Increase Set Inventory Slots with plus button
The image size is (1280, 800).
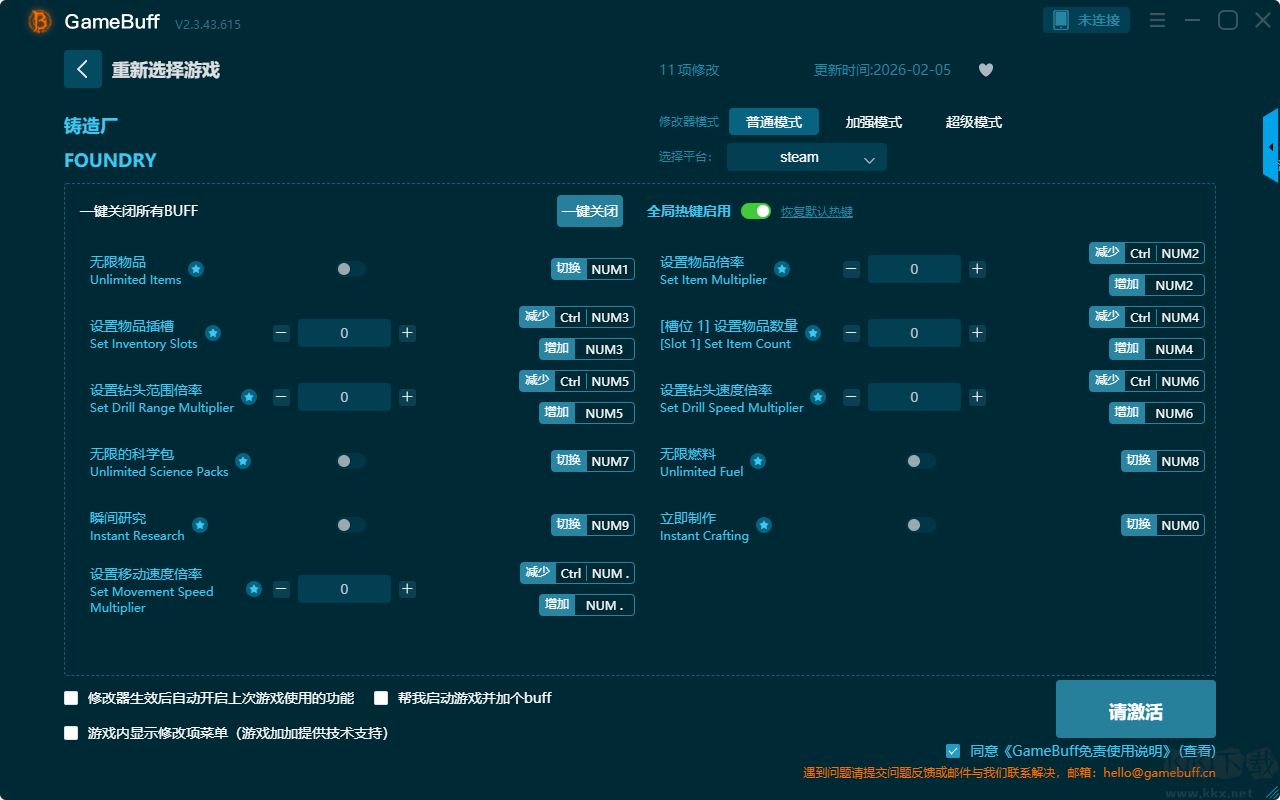pyautogui.click(x=407, y=333)
